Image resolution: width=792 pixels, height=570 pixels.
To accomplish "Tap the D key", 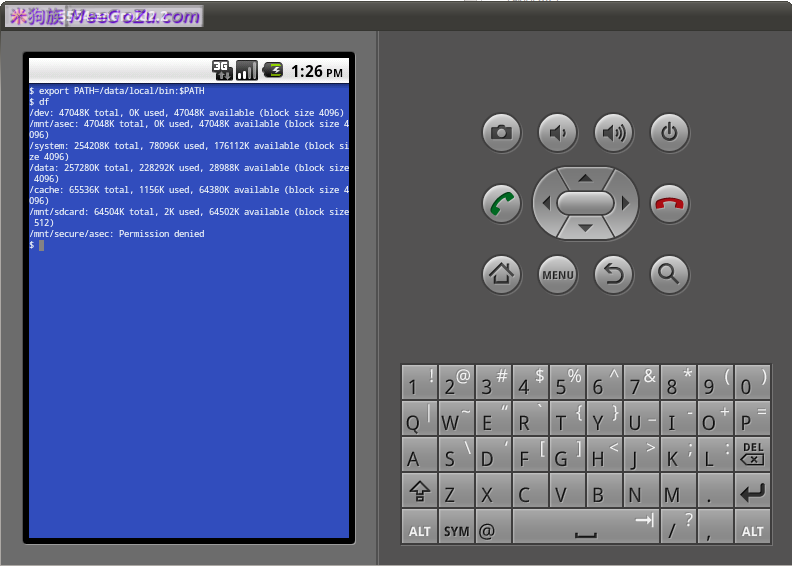I will click(493, 454).
